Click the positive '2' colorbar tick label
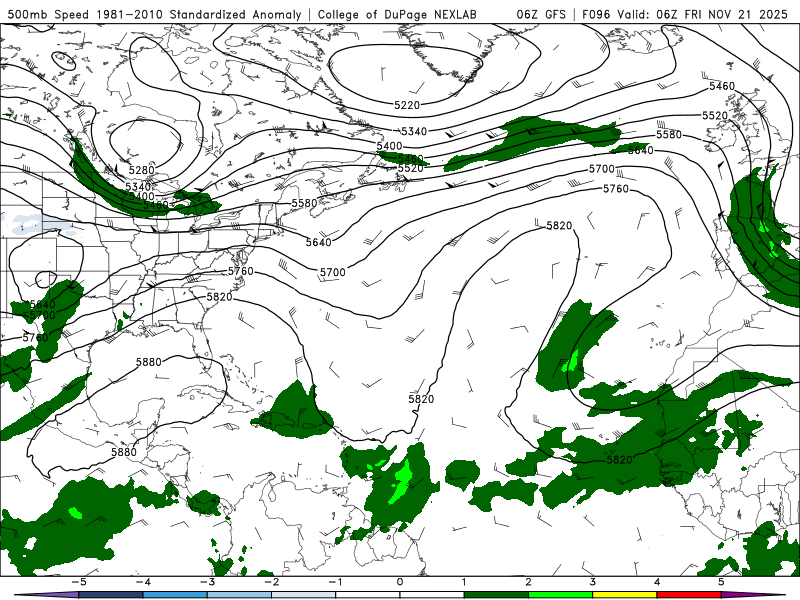The height and width of the screenshot is (600, 800). click(529, 582)
